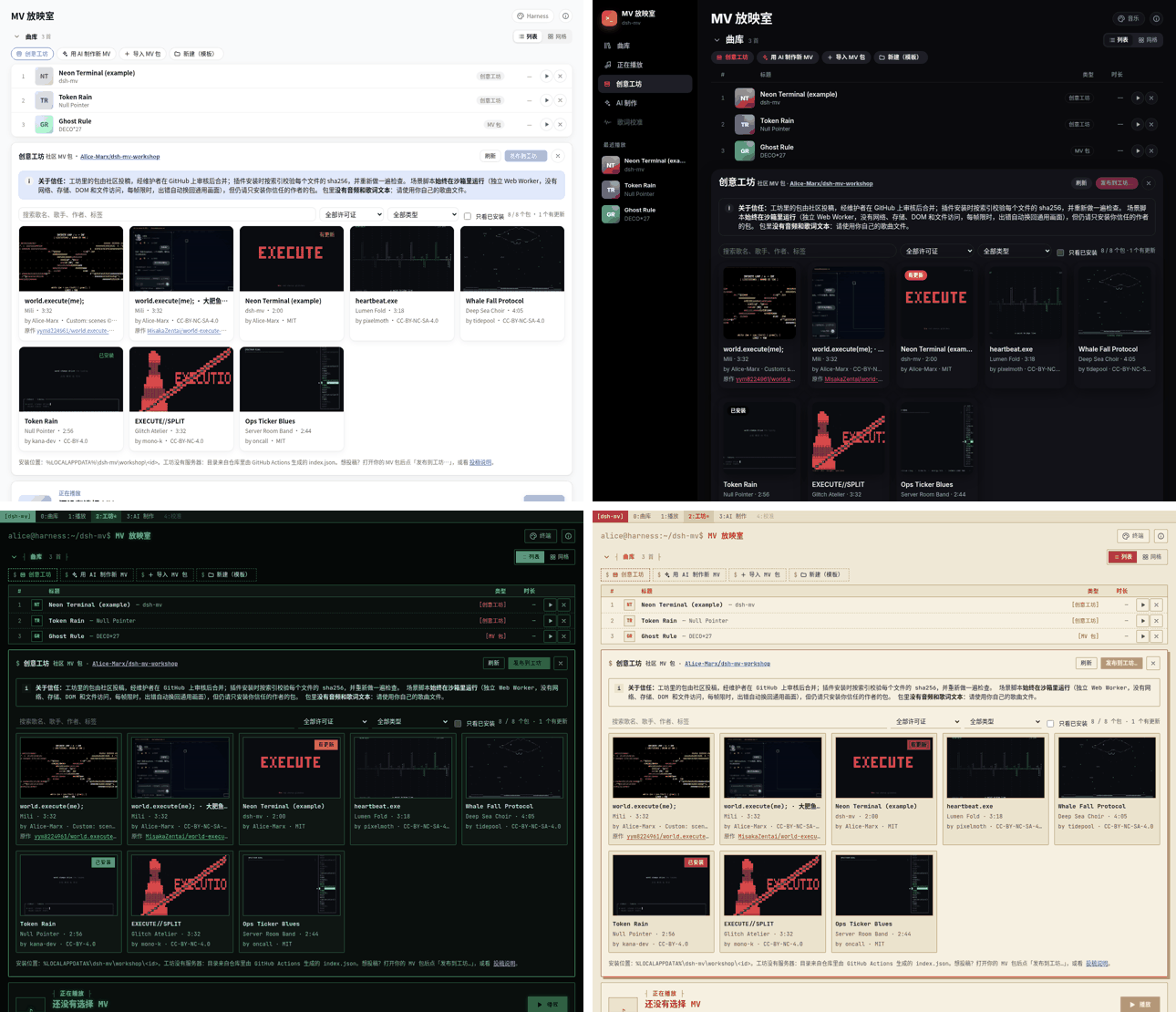Screen dimensions: 1176x1012
Task: Open the Harness theme button with palette icon
Action: tap(533, 15)
